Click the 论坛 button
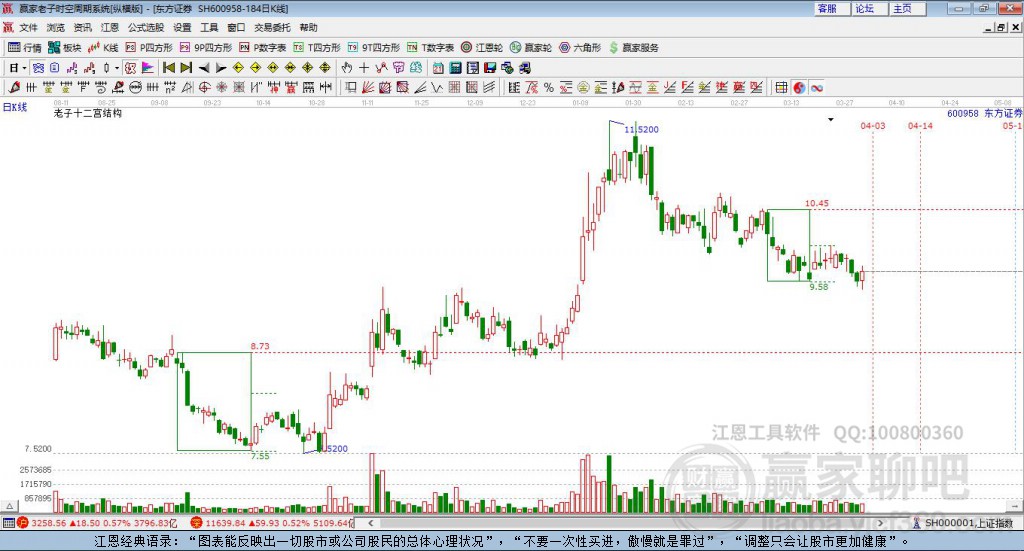 click(x=869, y=8)
